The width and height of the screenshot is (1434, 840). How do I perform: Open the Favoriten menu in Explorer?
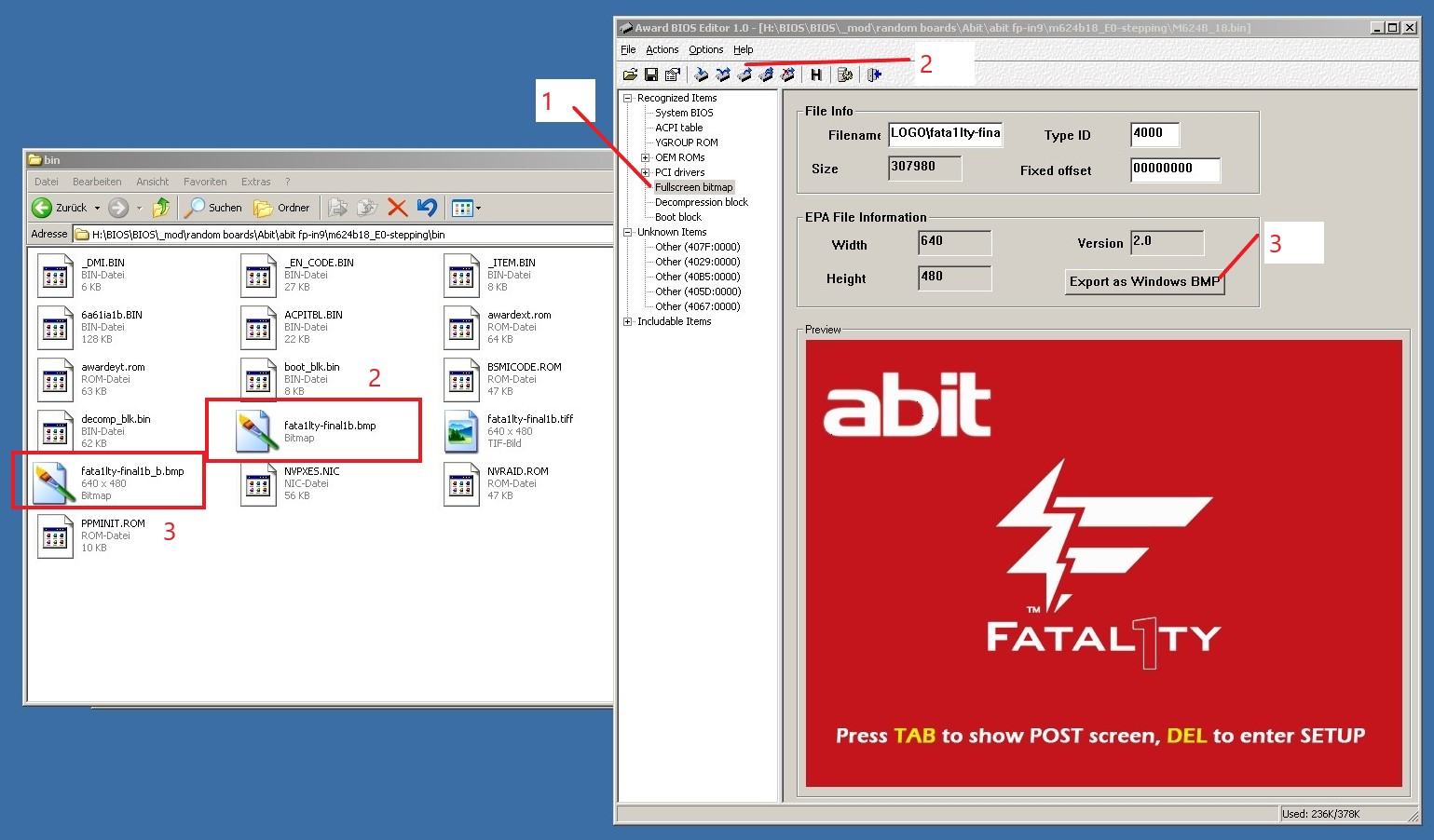tap(205, 182)
